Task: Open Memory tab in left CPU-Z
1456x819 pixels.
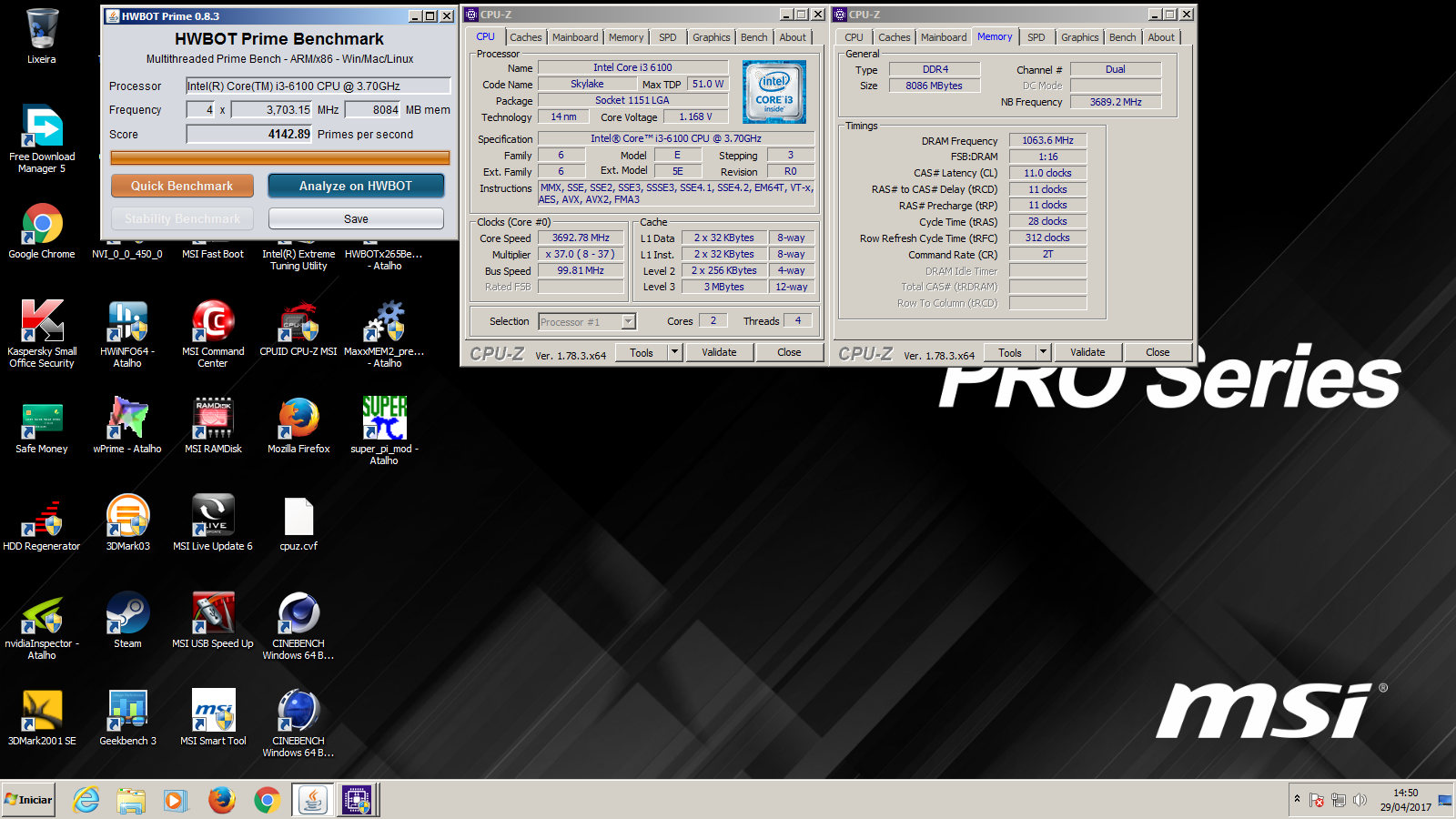Action: [626, 37]
